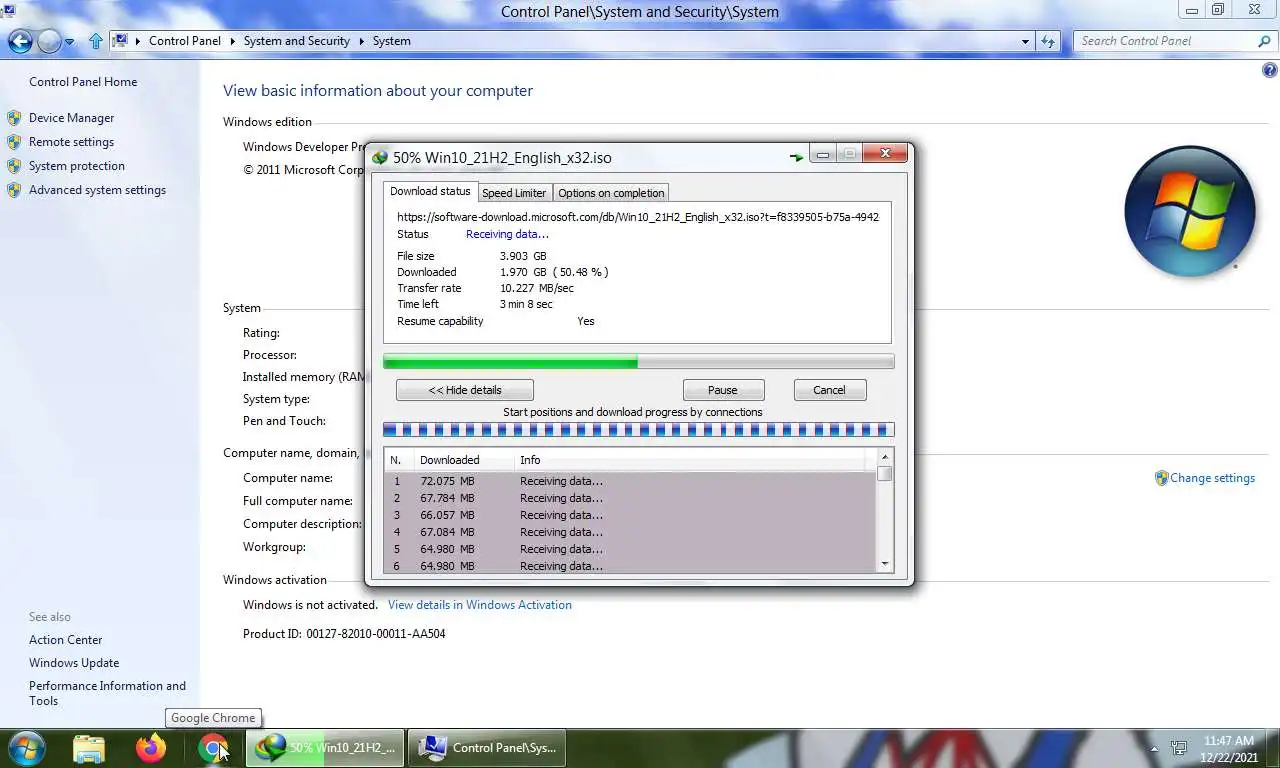Launch Google Chrome from taskbar
The image size is (1280, 768).
click(x=213, y=748)
